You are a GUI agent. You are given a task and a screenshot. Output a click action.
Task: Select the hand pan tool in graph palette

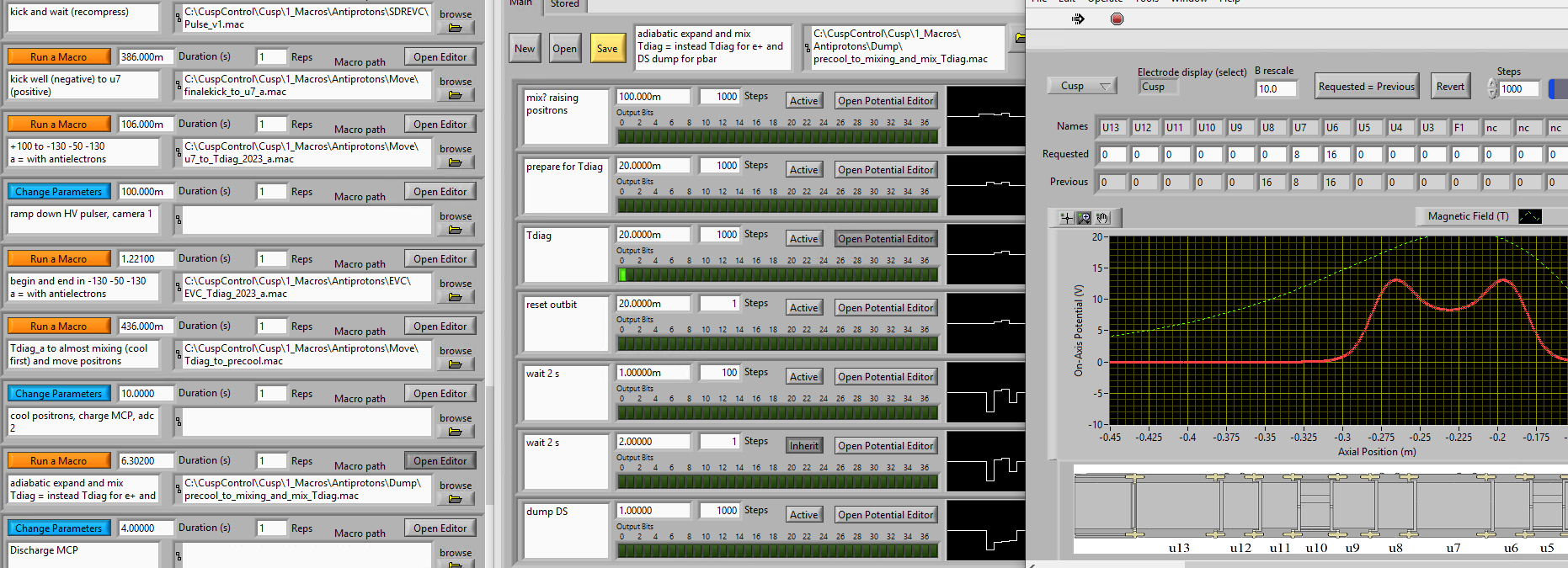coord(1102,218)
